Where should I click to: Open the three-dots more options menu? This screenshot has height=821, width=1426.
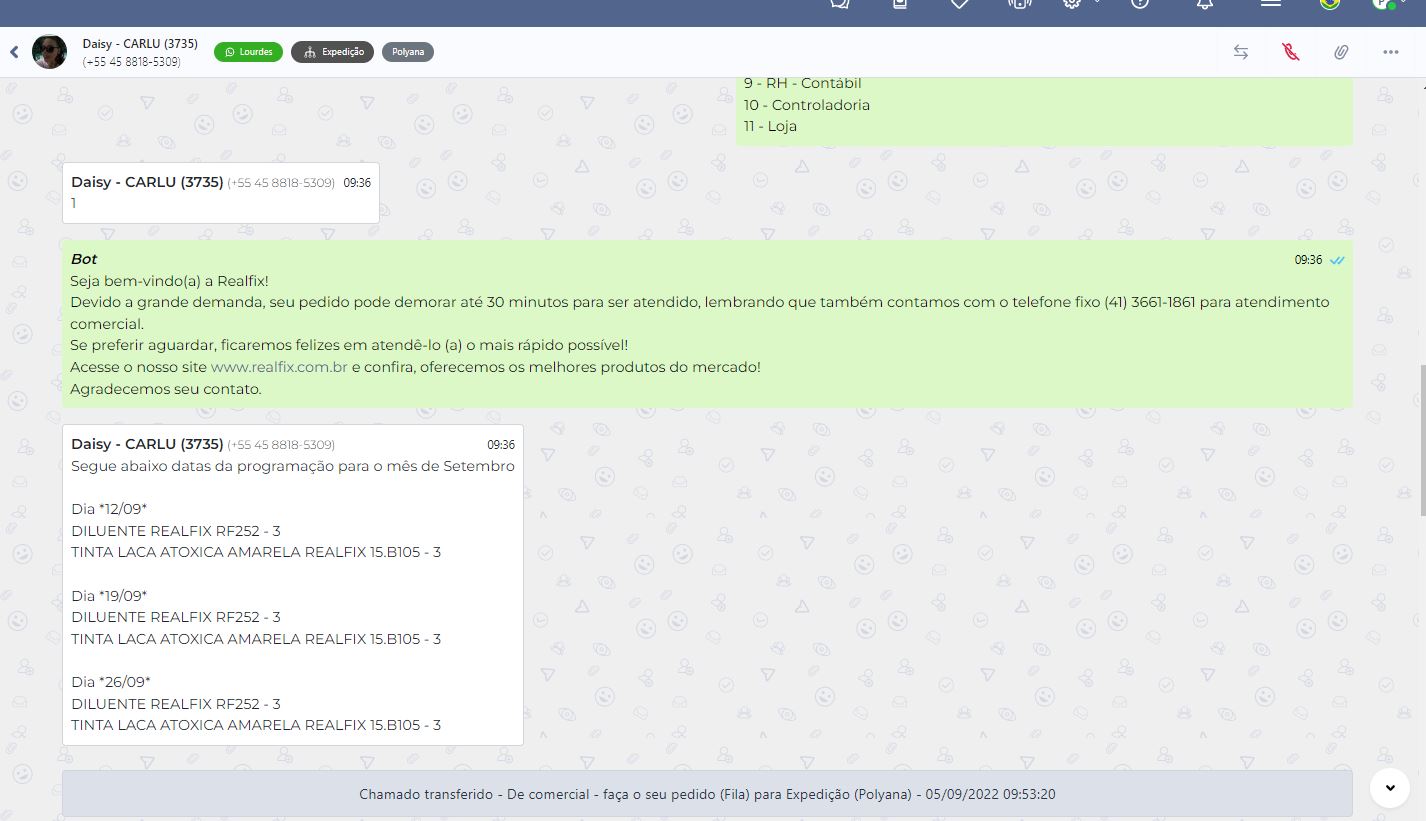tap(1390, 52)
